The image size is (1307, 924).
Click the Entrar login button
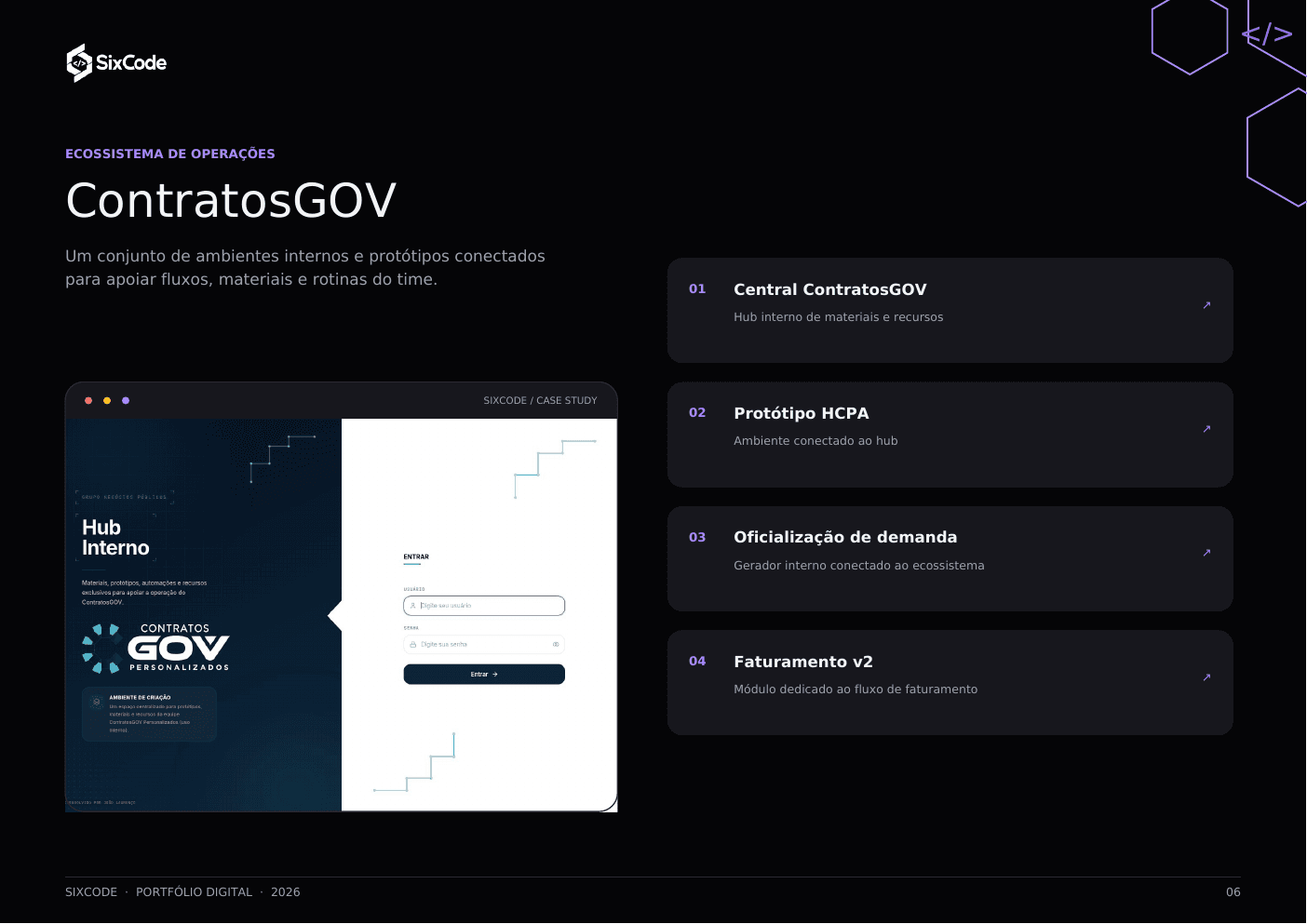pos(484,675)
